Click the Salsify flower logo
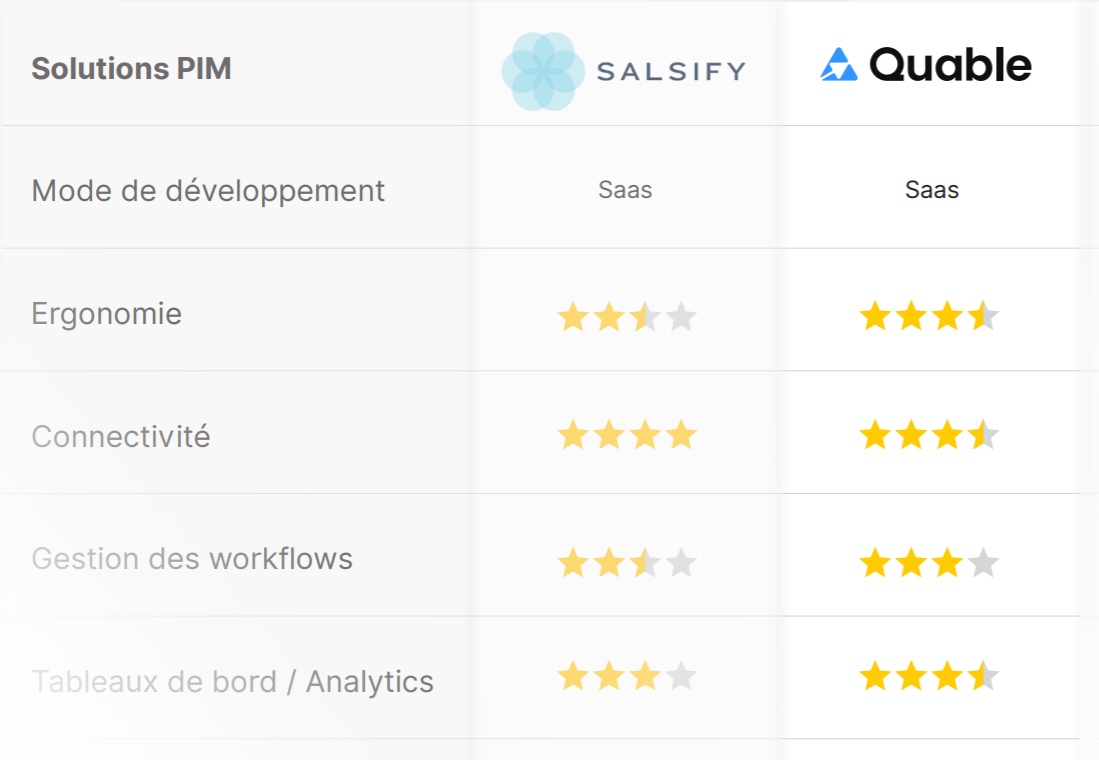The image size is (1099, 760). point(543,71)
